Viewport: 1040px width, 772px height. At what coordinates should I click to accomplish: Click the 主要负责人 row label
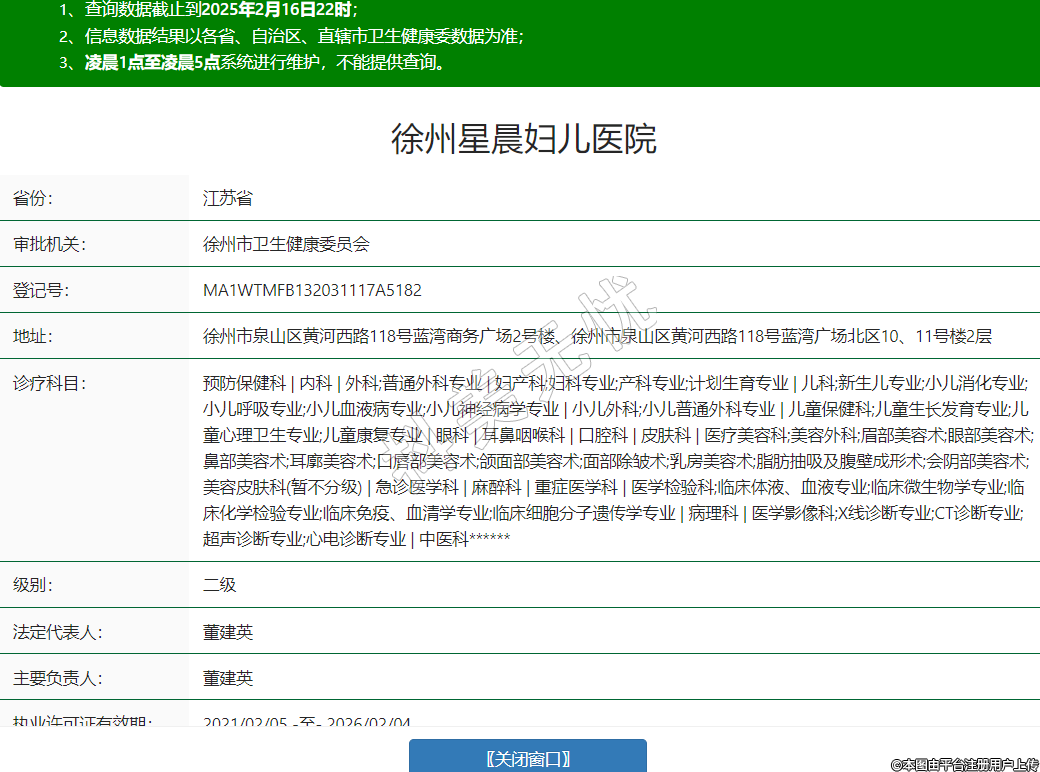pos(57,678)
